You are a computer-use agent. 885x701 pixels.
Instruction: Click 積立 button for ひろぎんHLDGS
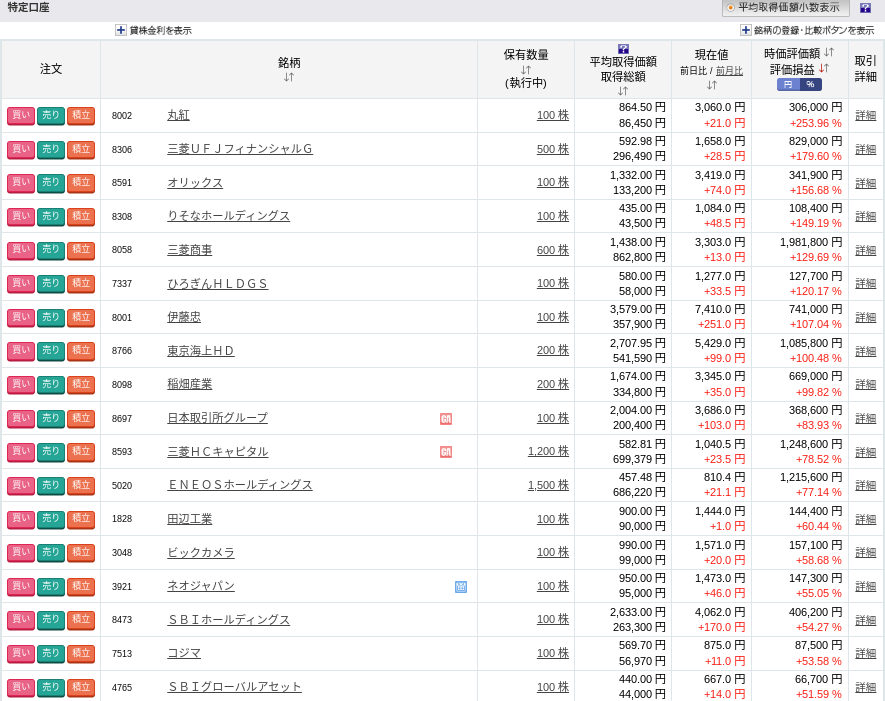point(81,284)
